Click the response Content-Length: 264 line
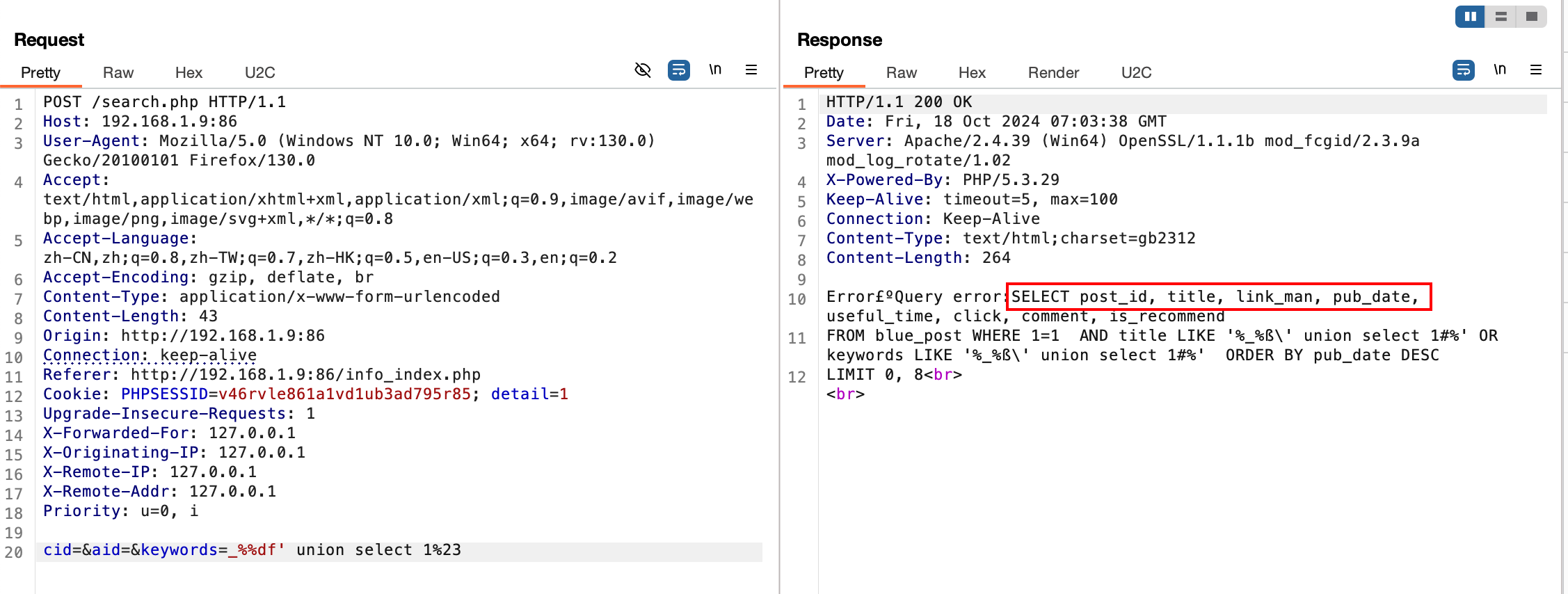 (919, 258)
